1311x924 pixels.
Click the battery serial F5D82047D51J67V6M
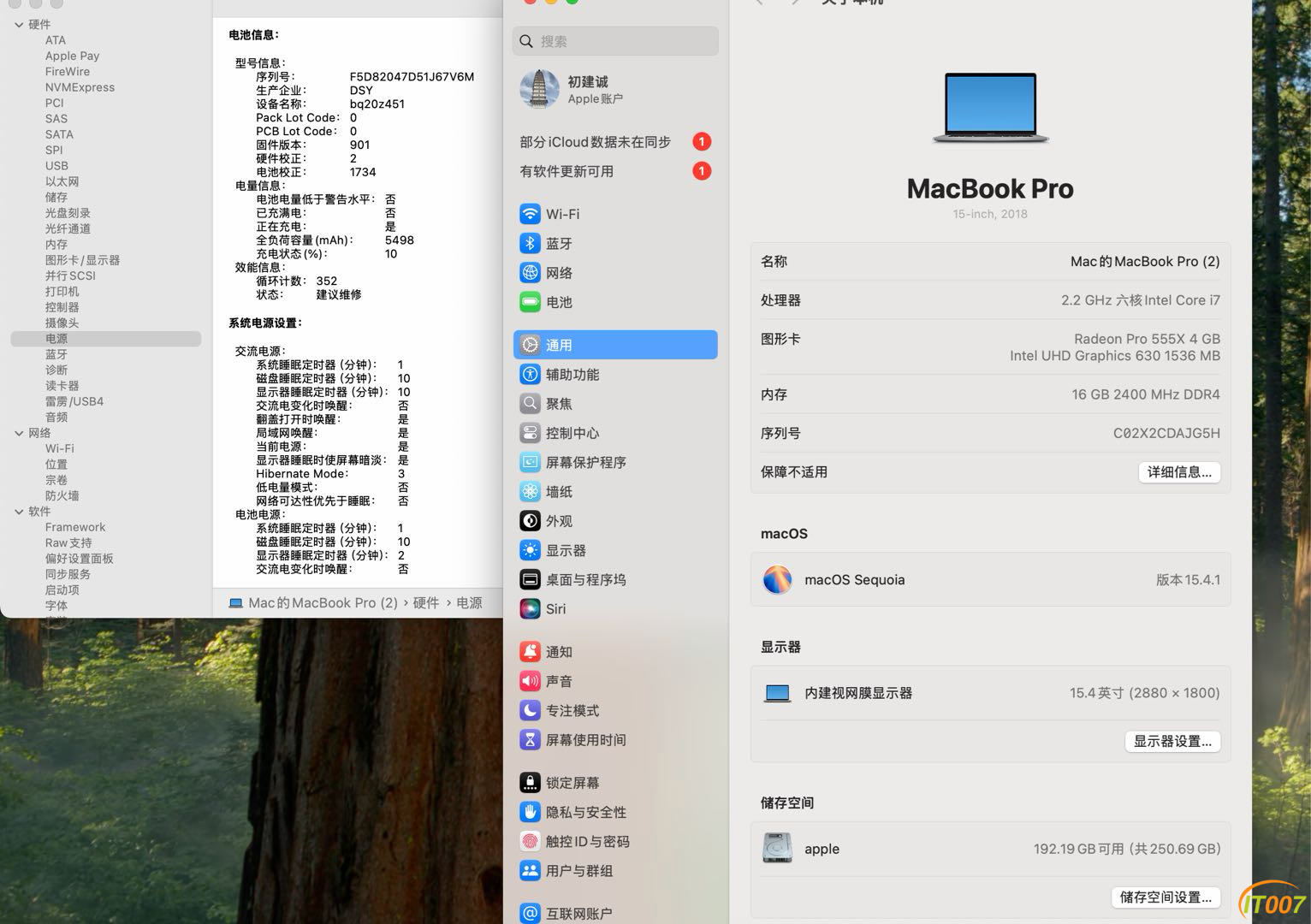pyautogui.click(x=412, y=76)
